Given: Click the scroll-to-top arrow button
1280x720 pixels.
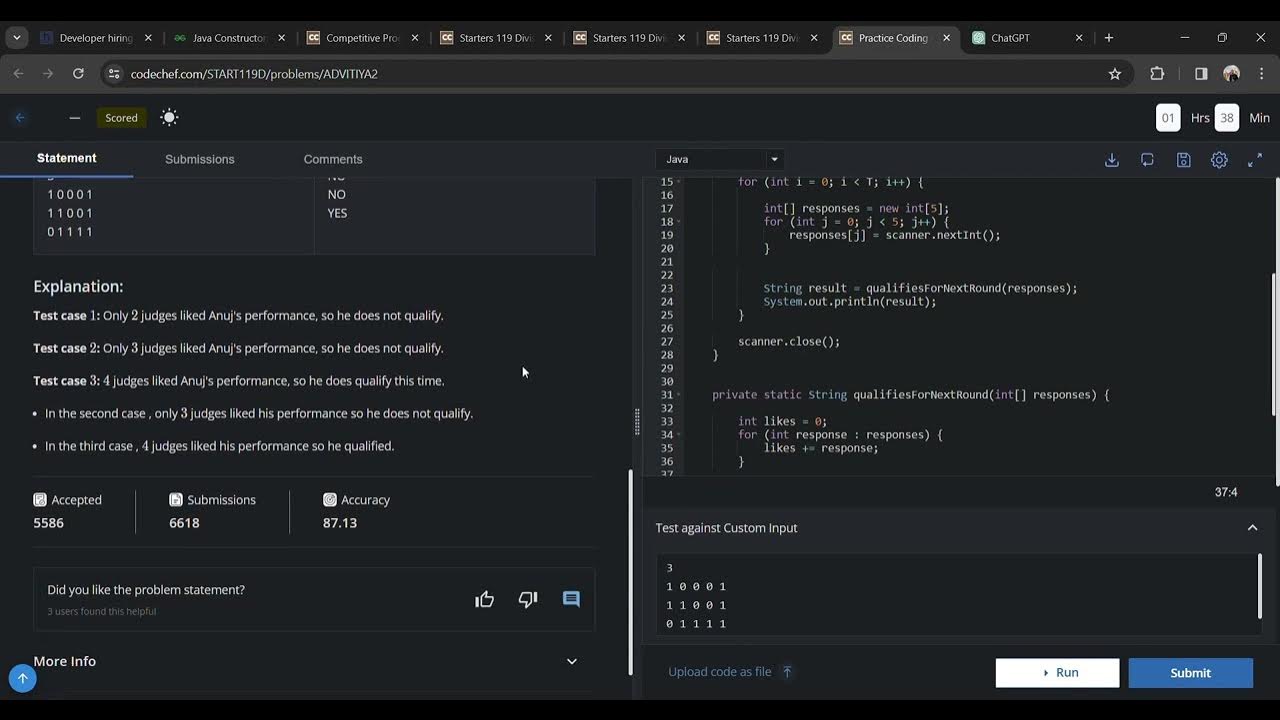Looking at the screenshot, I should point(22,678).
